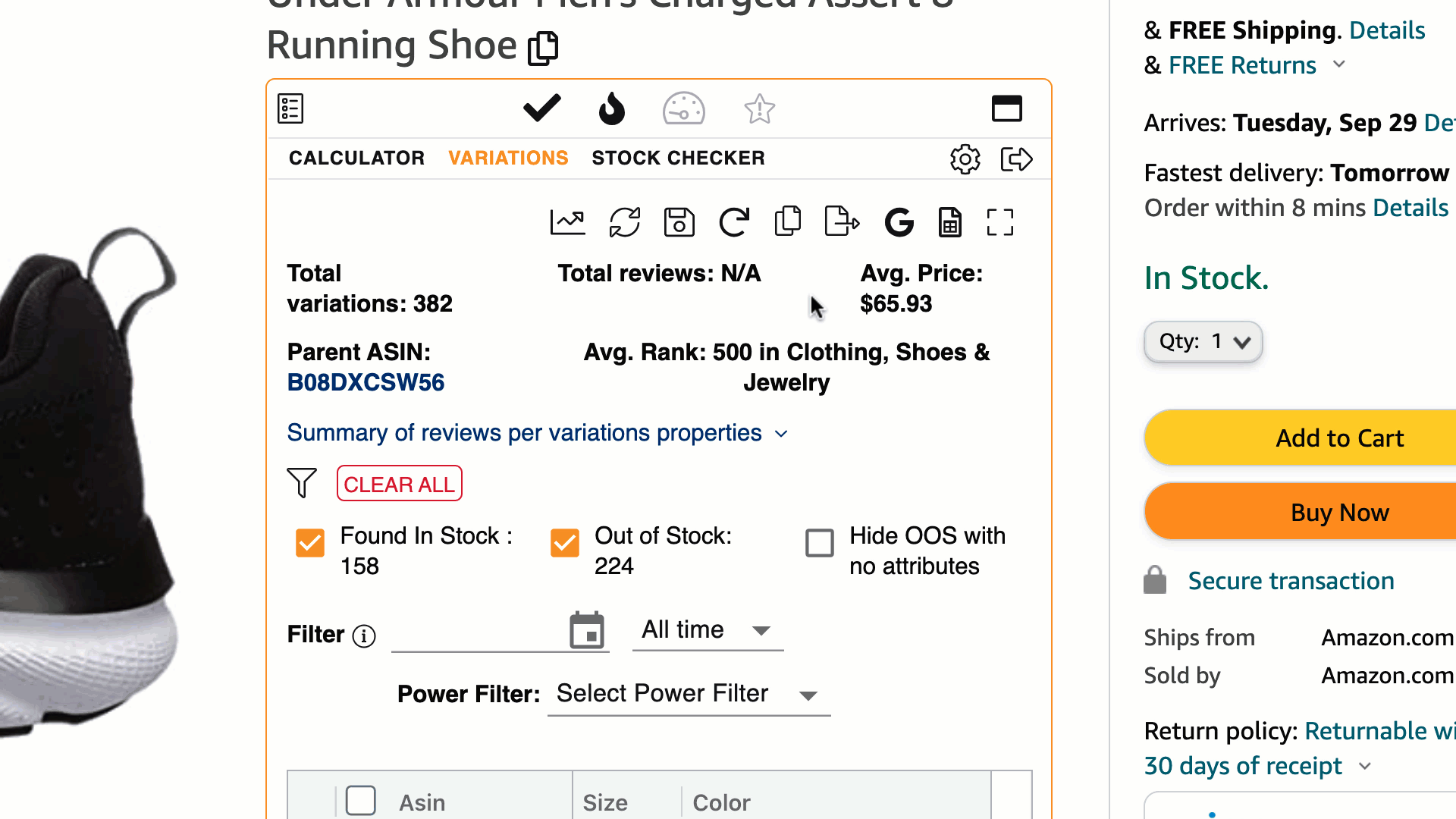Screen dimensions: 1456x819
Task: Click the flame hot products icon
Action: pyautogui.click(x=611, y=108)
